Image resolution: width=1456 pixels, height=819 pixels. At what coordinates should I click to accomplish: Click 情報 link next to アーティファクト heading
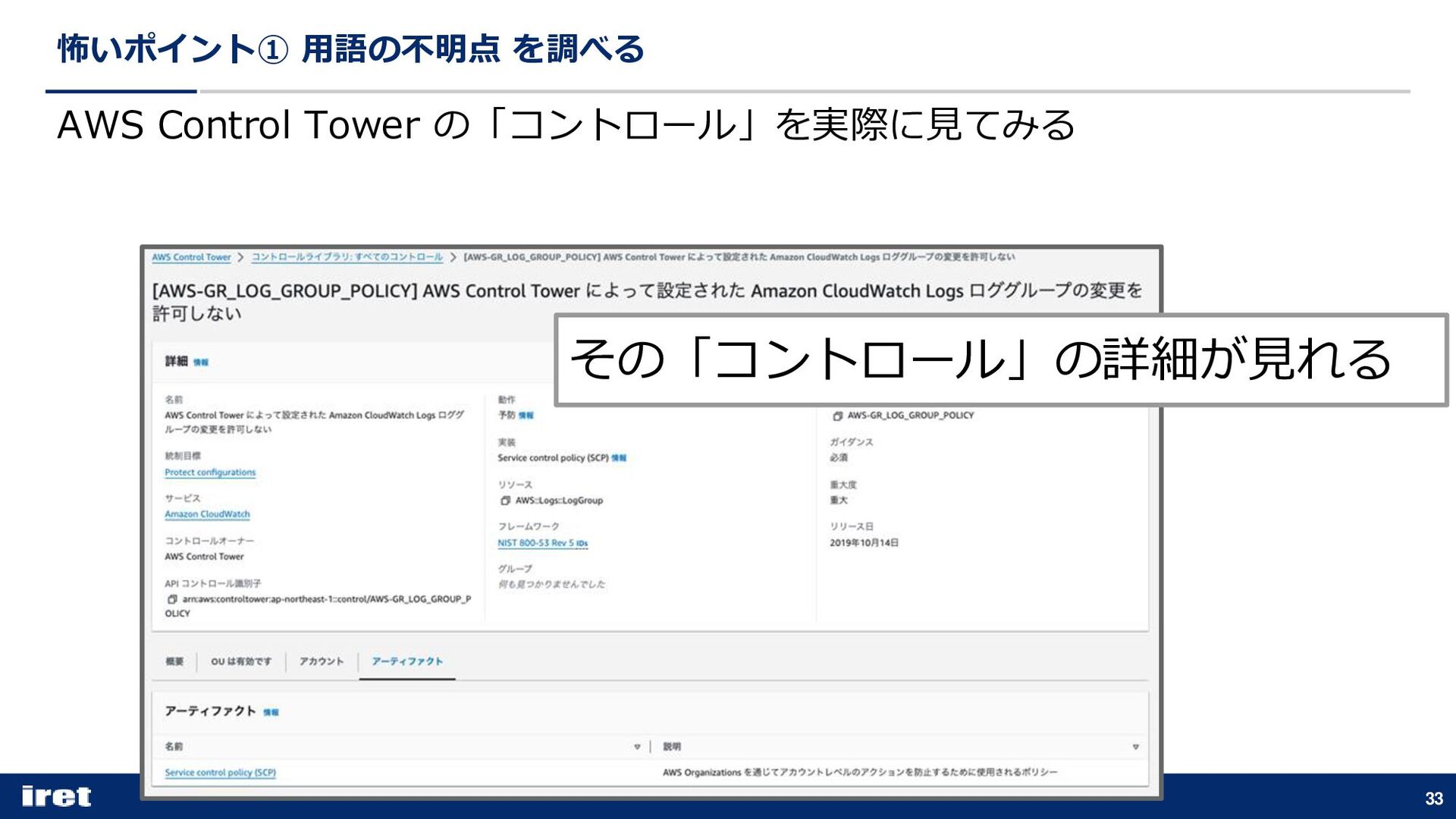point(271,712)
